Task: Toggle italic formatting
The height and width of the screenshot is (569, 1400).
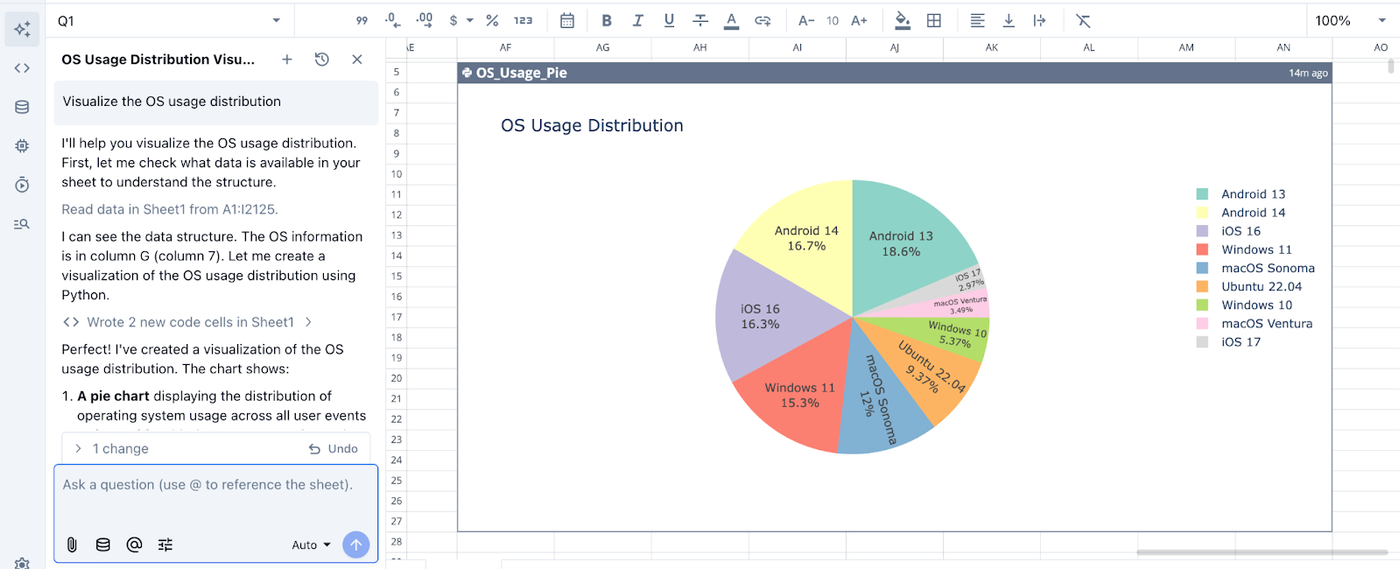Action: pos(637,20)
